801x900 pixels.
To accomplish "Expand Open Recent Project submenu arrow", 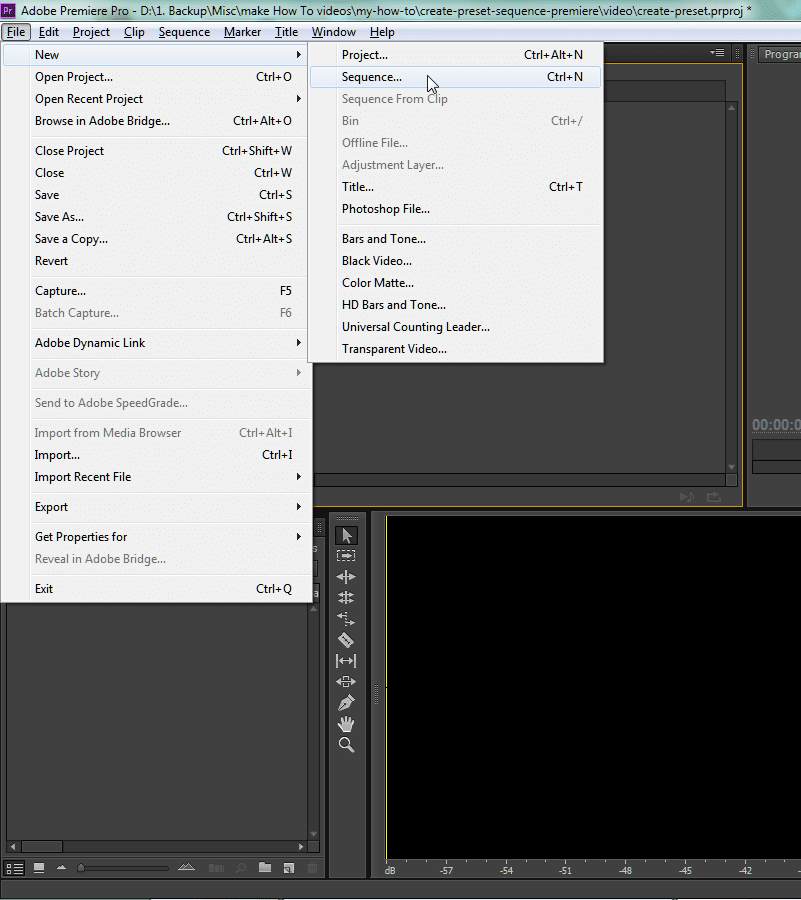I will coord(298,99).
